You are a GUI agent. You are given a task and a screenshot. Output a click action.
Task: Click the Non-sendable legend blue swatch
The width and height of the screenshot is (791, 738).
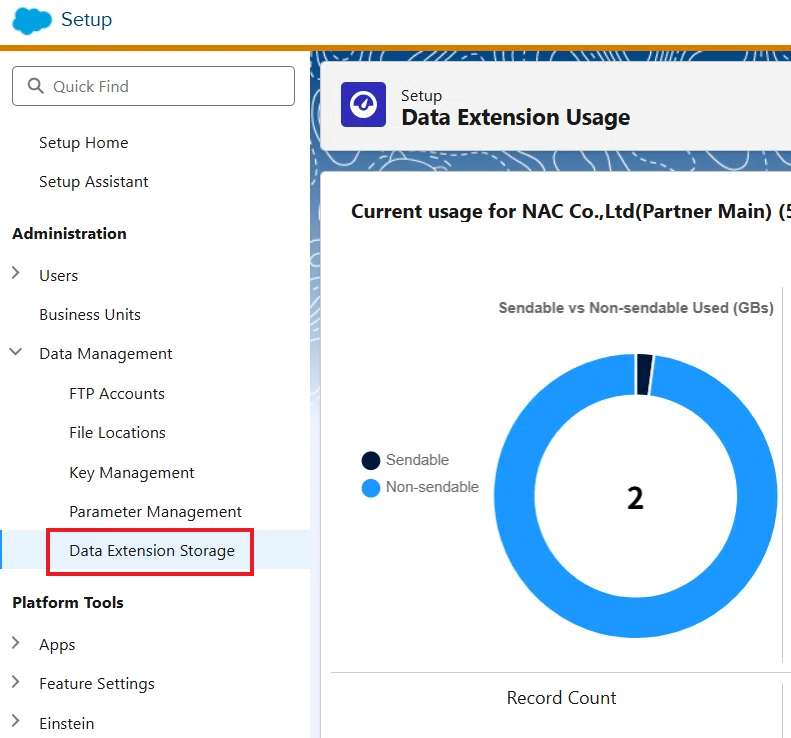pyautogui.click(x=371, y=488)
